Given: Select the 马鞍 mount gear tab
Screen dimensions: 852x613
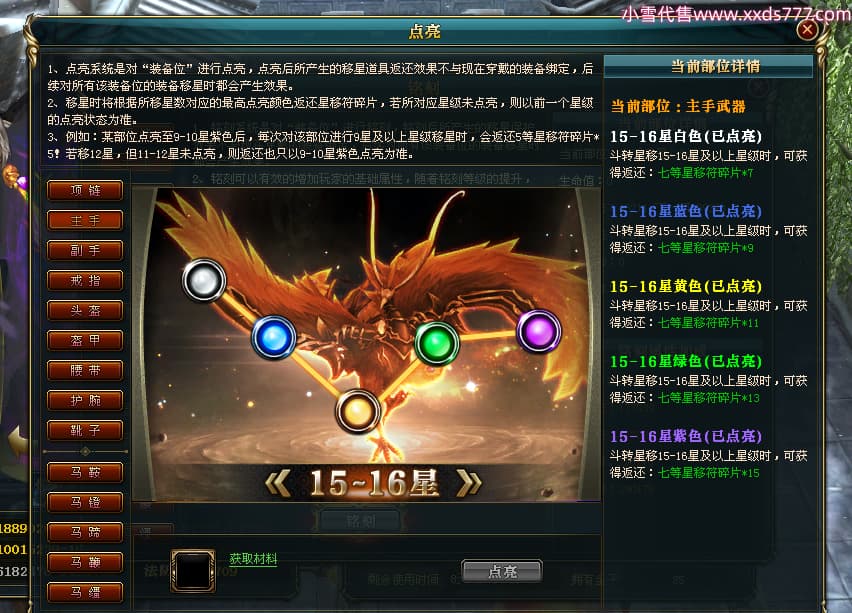Looking at the screenshot, I should [85, 472].
